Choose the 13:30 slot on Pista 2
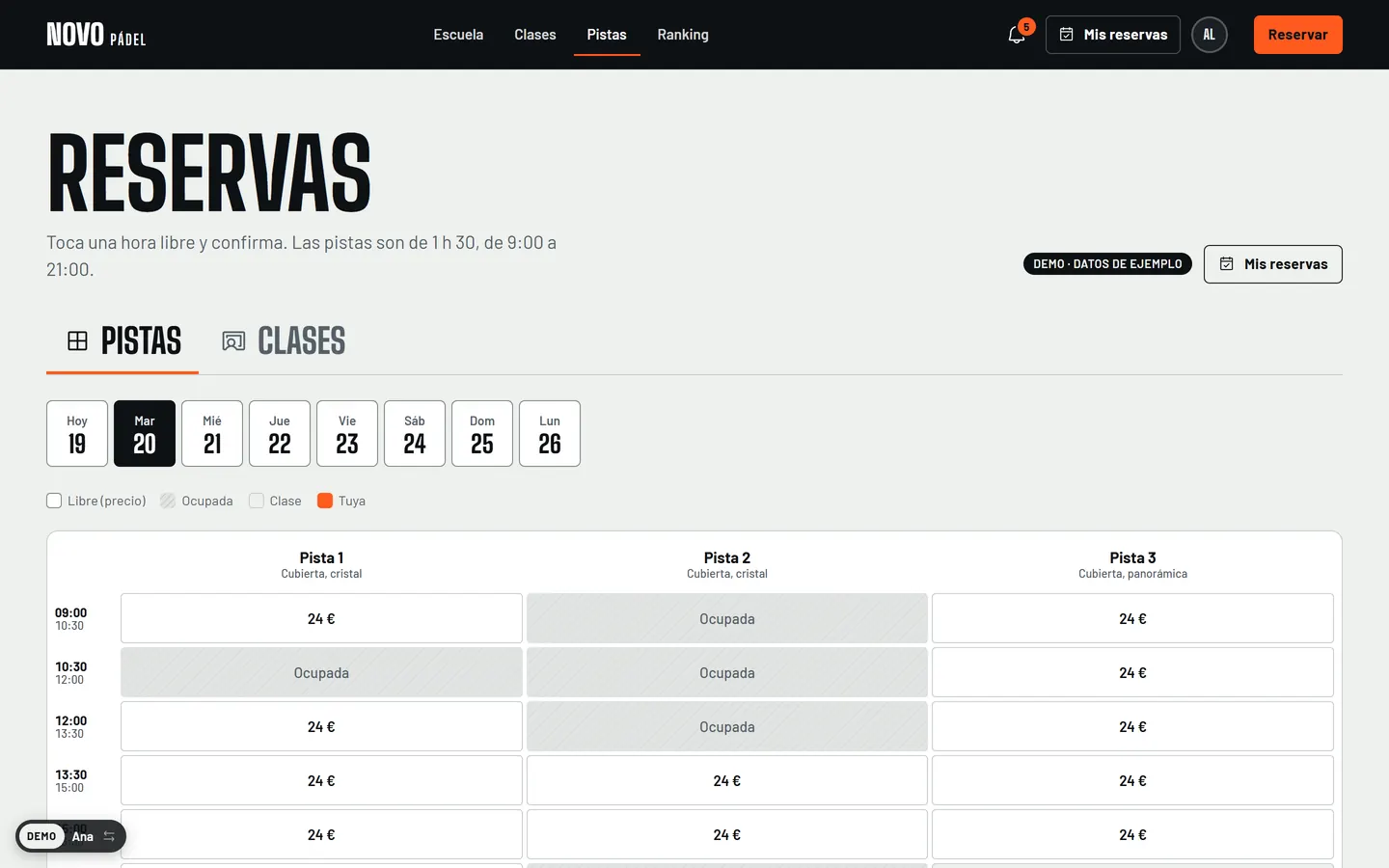Image resolution: width=1389 pixels, height=868 pixels. pos(727,780)
